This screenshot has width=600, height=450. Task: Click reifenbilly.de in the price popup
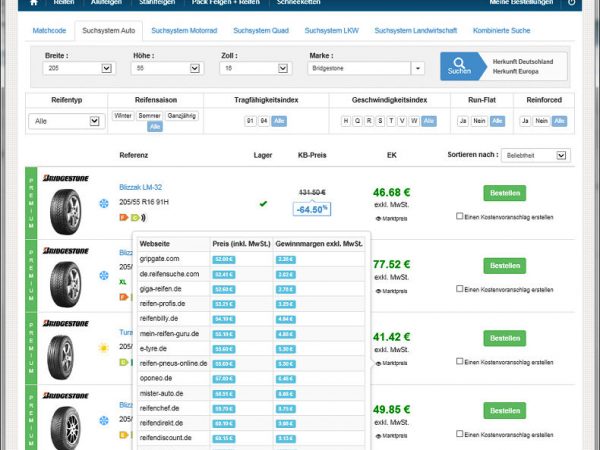tap(159, 318)
